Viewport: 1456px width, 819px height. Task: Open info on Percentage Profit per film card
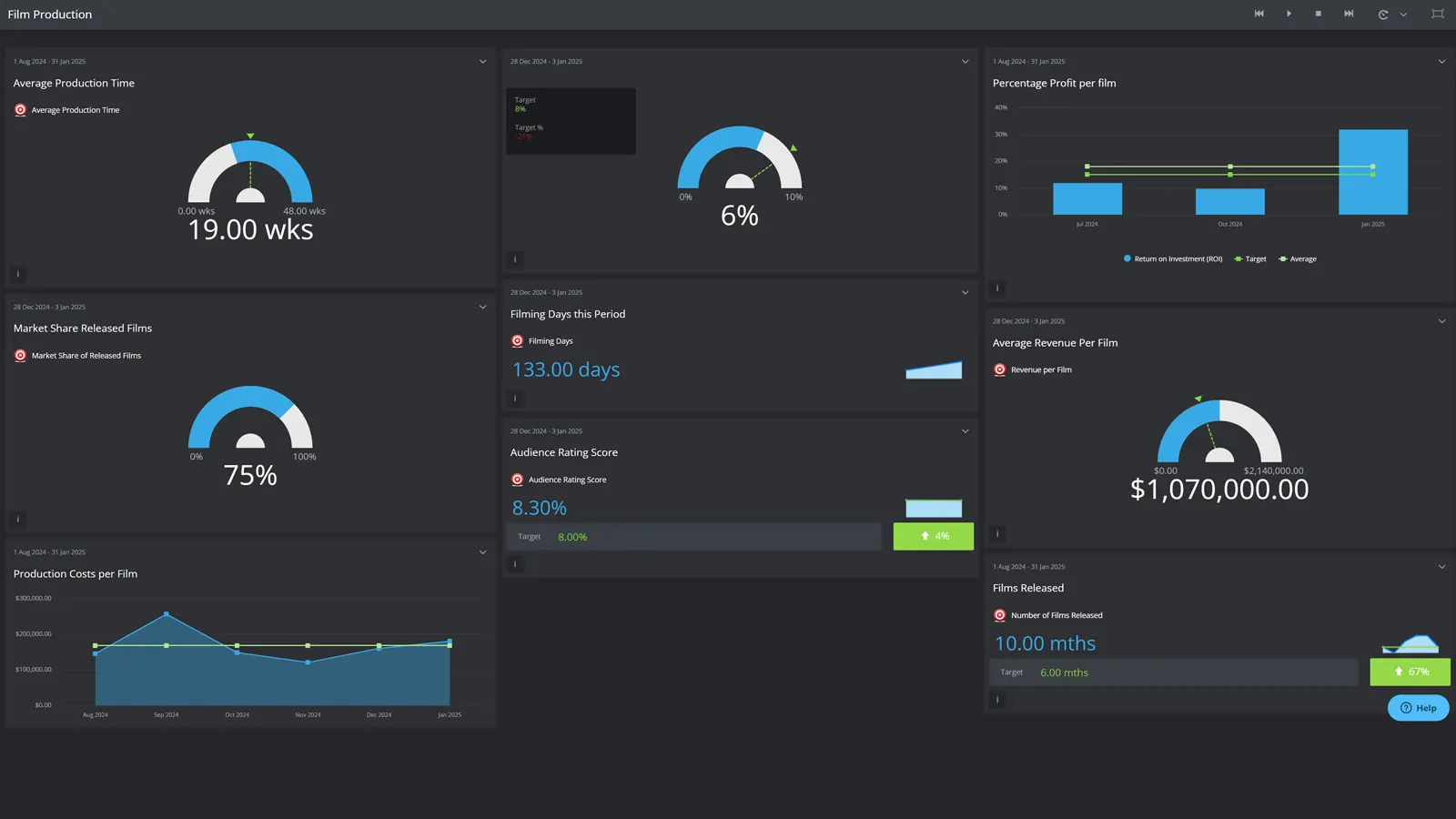tap(997, 288)
